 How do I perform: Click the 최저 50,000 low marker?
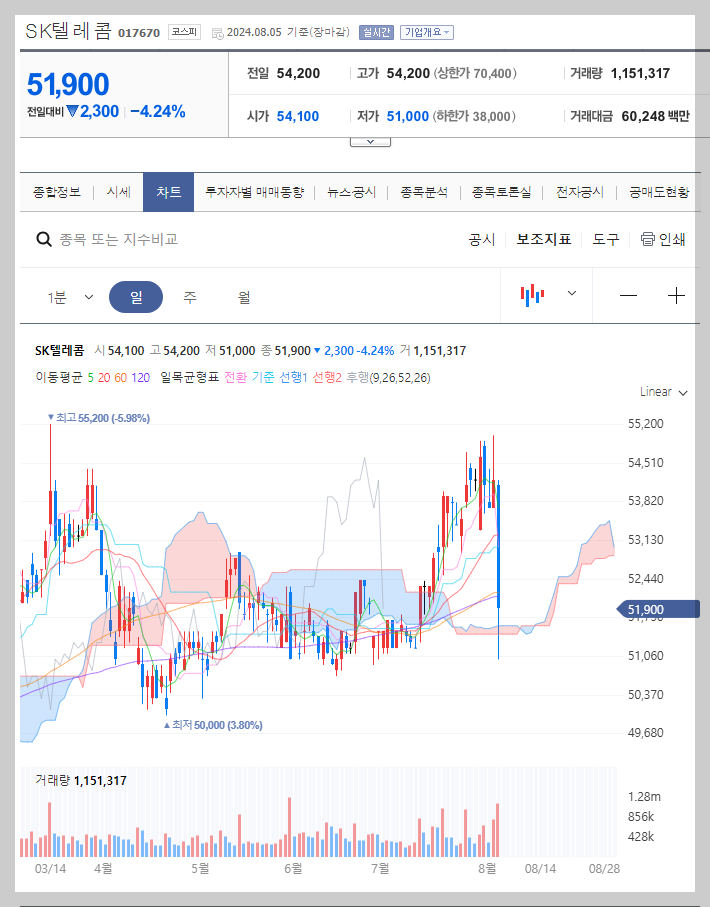[x=213, y=725]
